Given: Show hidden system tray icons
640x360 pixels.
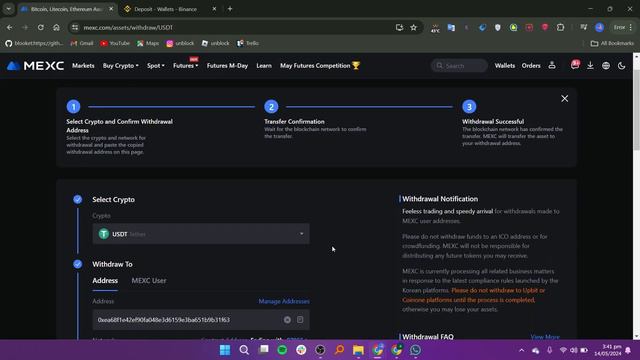Looking at the screenshot, I should 522,350.
